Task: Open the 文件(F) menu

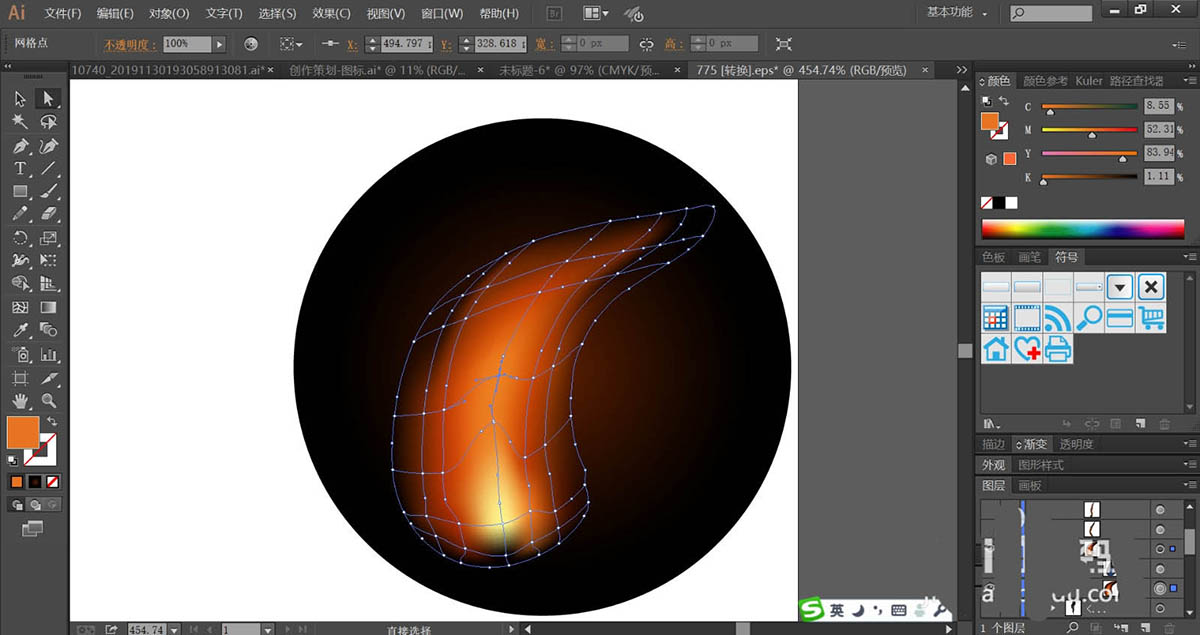Action: [63, 13]
